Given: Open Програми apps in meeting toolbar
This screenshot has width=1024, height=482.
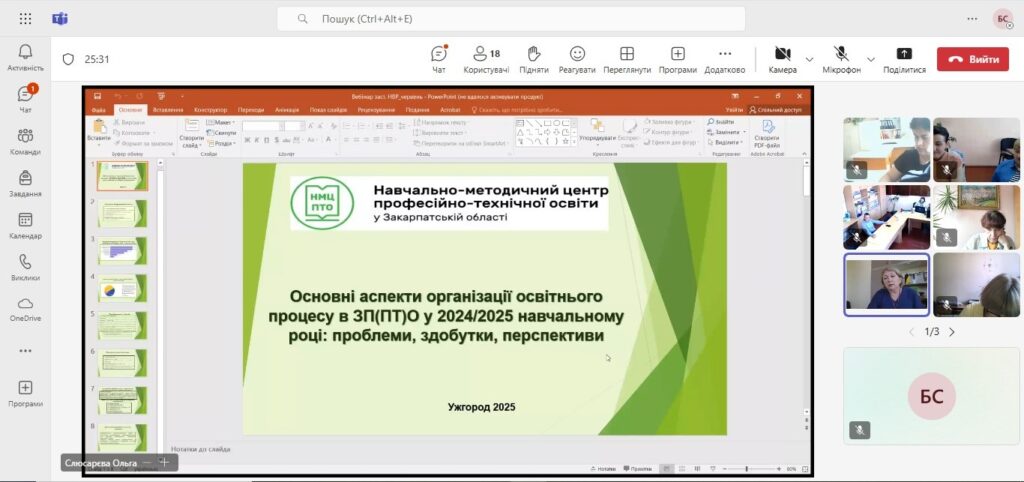Looking at the screenshot, I should coord(678,58).
